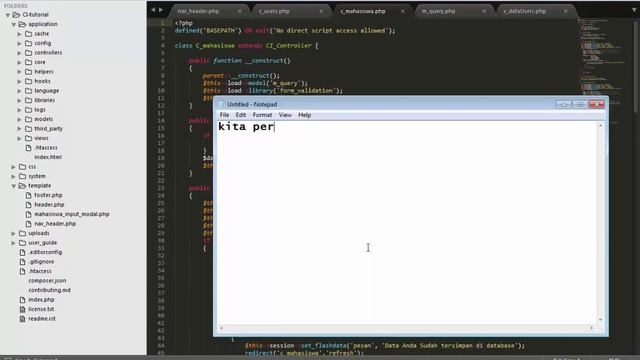Collapse the application folder
Viewport: 640px width, 360px height.
13,24
